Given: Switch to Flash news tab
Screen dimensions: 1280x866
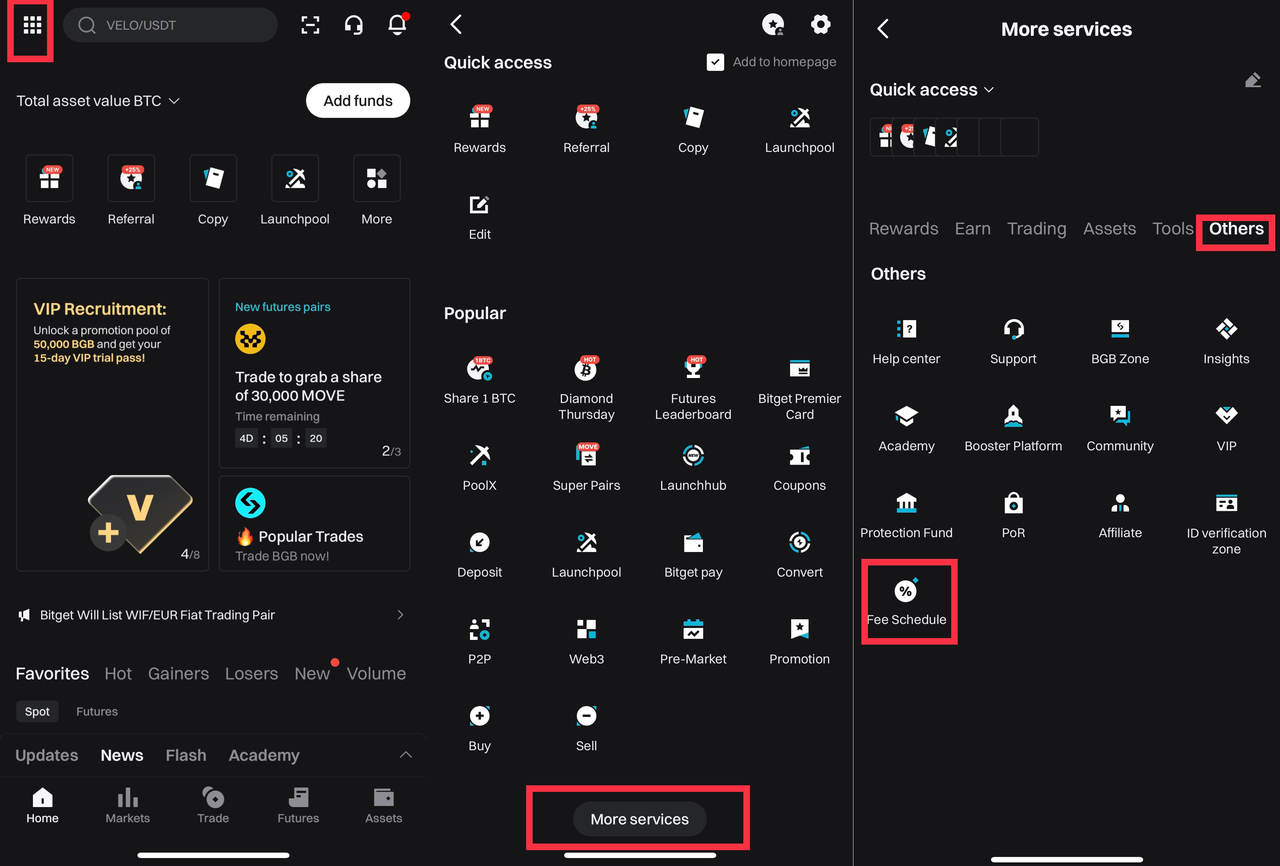Looking at the screenshot, I should 186,755.
